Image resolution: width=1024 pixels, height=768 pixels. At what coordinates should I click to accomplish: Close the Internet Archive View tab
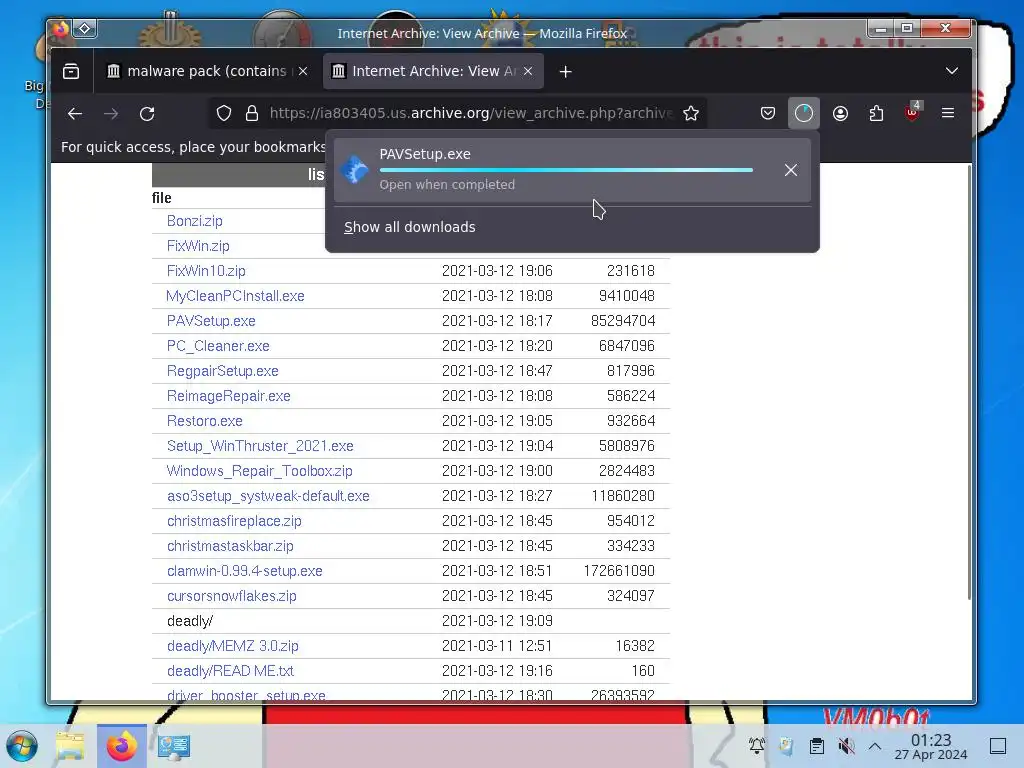(x=528, y=71)
